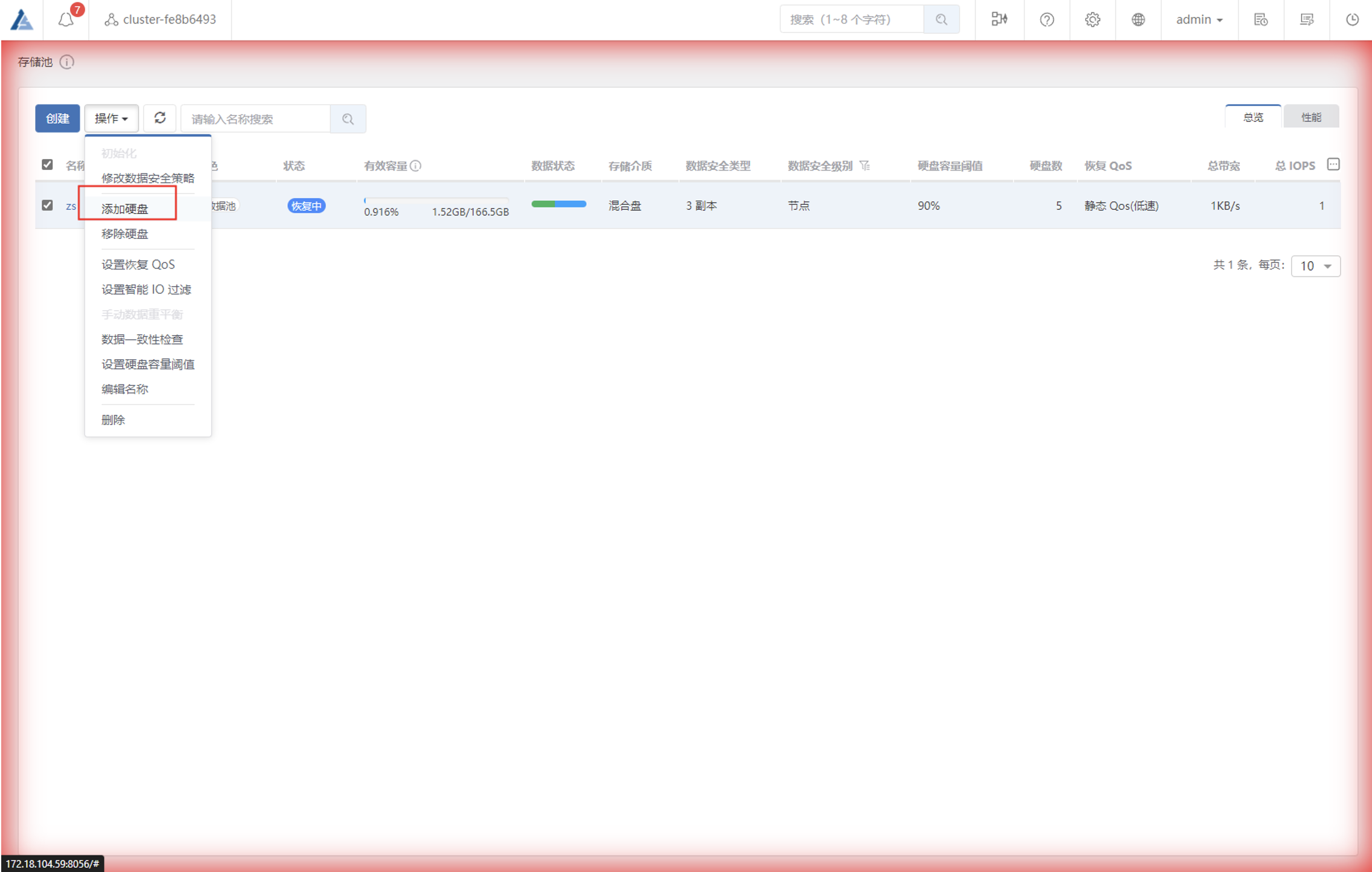Click the pool name search magnifier
1372x872 pixels.
click(348, 119)
